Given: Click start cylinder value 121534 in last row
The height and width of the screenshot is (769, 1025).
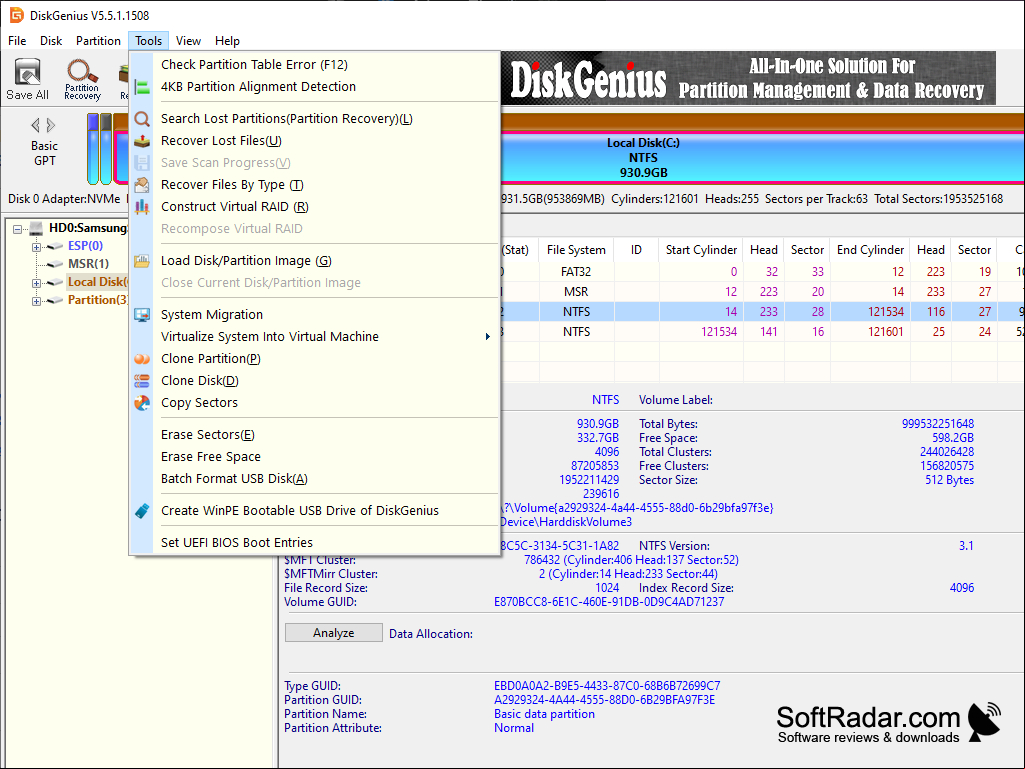Looking at the screenshot, I should 719,332.
